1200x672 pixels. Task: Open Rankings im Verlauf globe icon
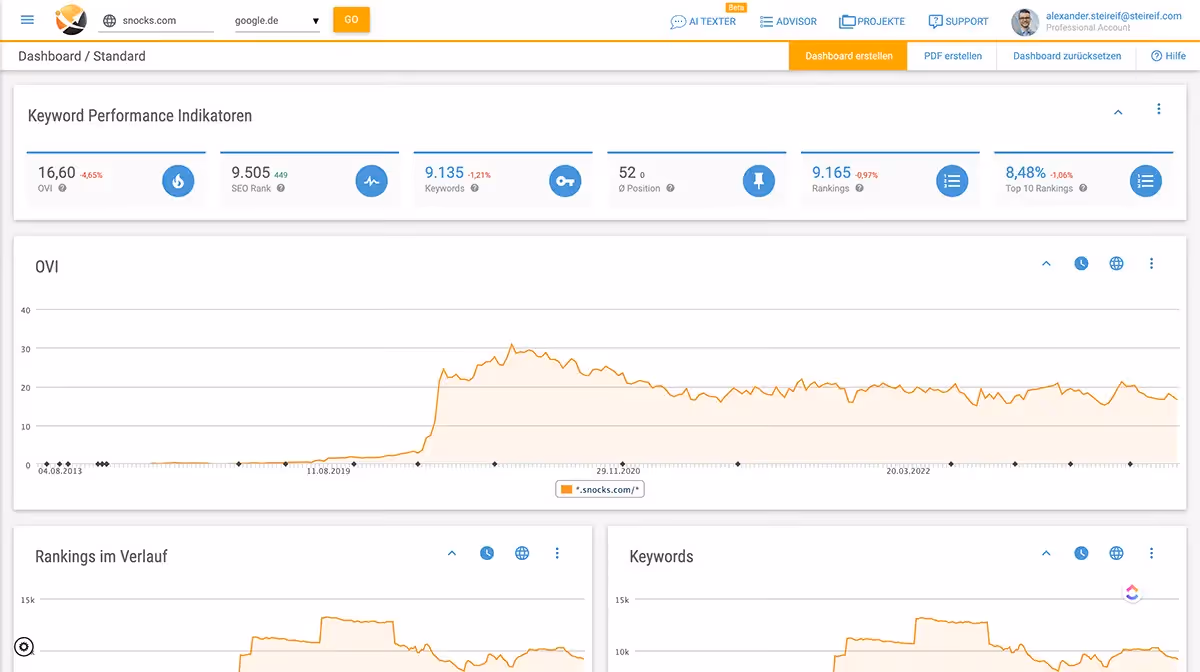[x=522, y=553]
